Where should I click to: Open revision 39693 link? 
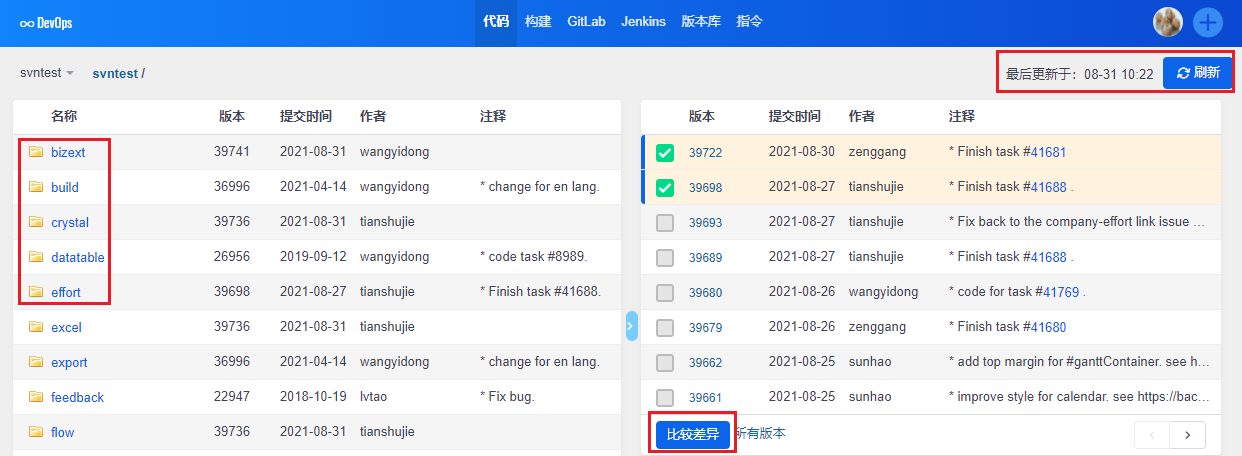705,223
